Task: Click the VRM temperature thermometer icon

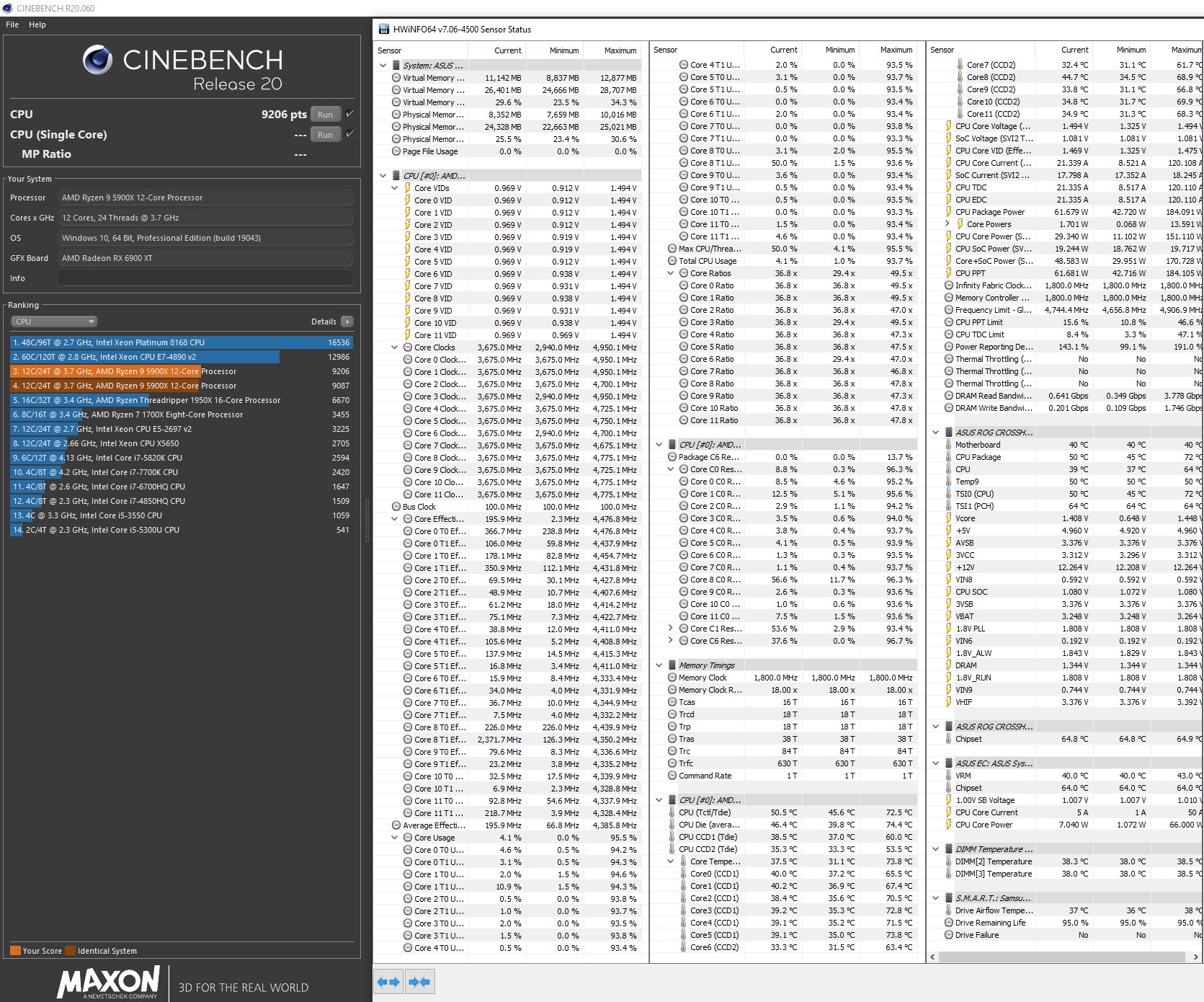Action: tap(949, 776)
